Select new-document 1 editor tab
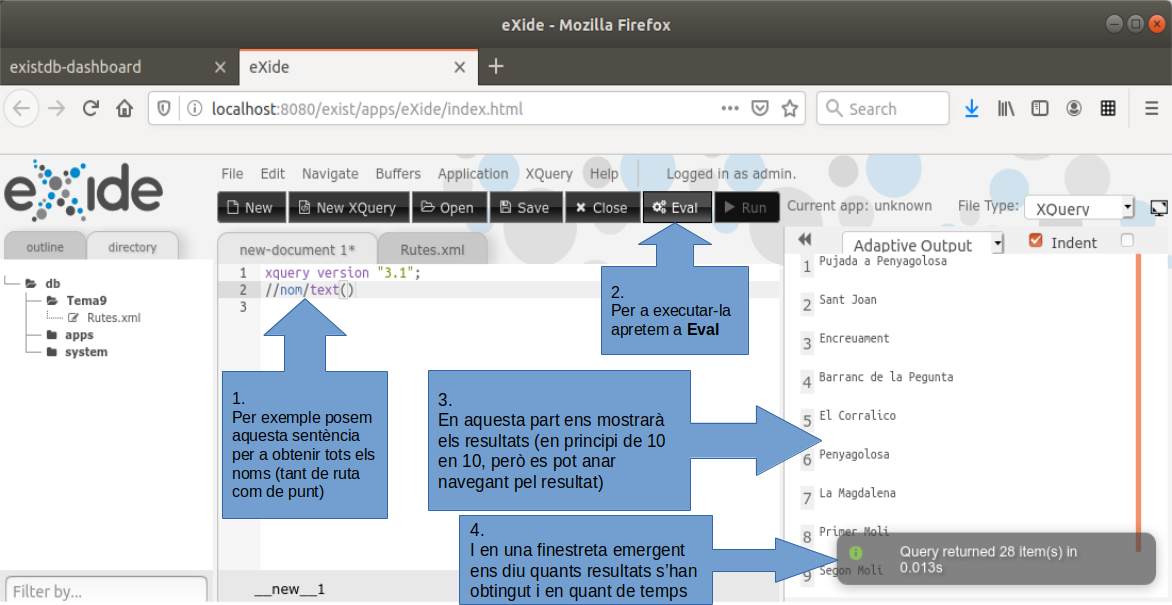This screenshot has width=1172, height=605. coord(297,249)
